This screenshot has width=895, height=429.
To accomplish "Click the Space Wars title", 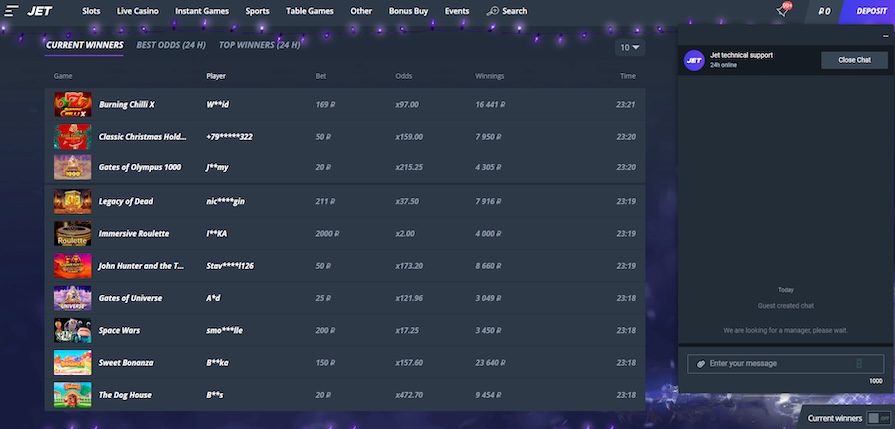I will (119, 330).
